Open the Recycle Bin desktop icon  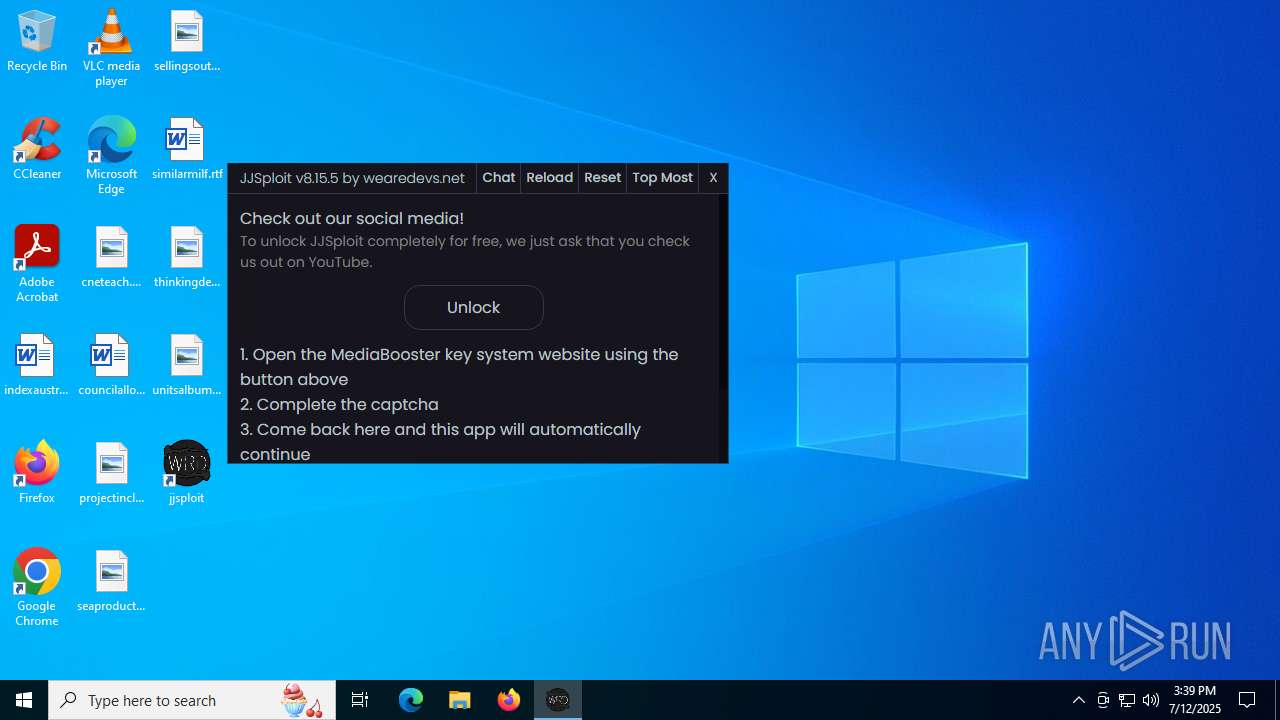click(37, 42)
